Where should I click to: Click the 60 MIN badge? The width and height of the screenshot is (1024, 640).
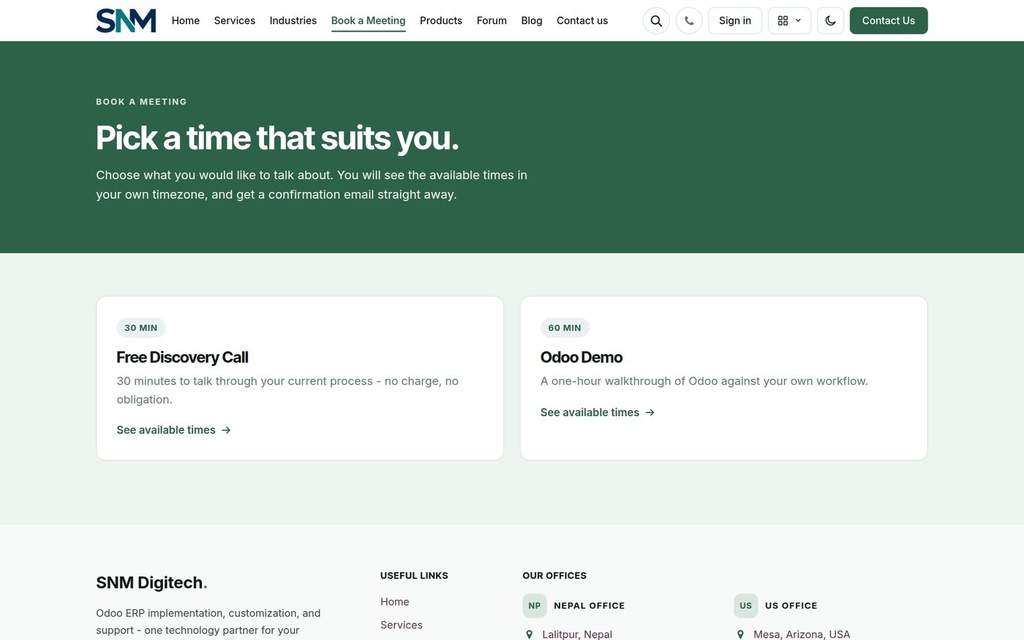565,328
